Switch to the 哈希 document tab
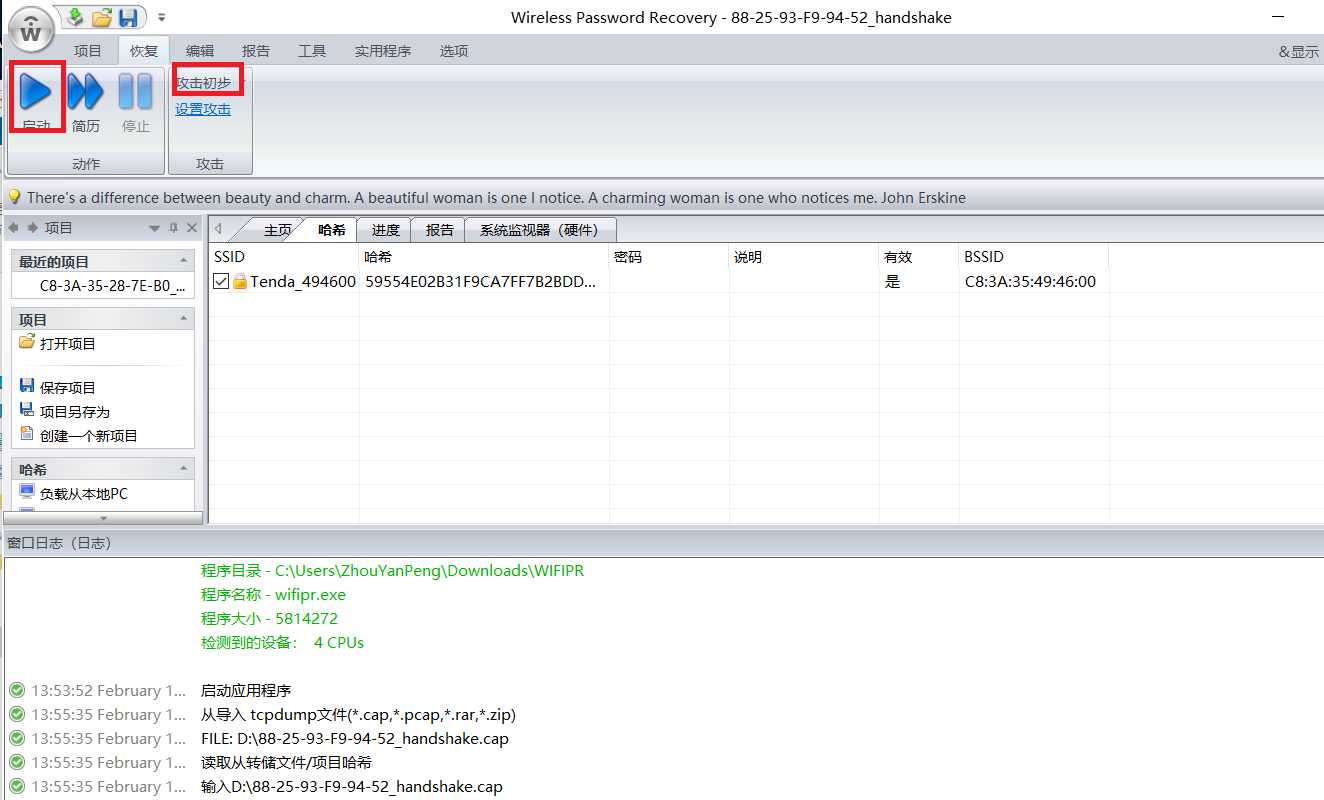Screen dimensions: 1324x800 tap(332, 230)
